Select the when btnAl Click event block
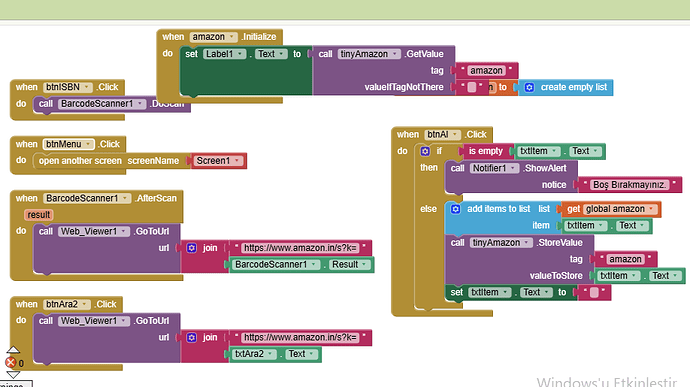 coord(442,135)
